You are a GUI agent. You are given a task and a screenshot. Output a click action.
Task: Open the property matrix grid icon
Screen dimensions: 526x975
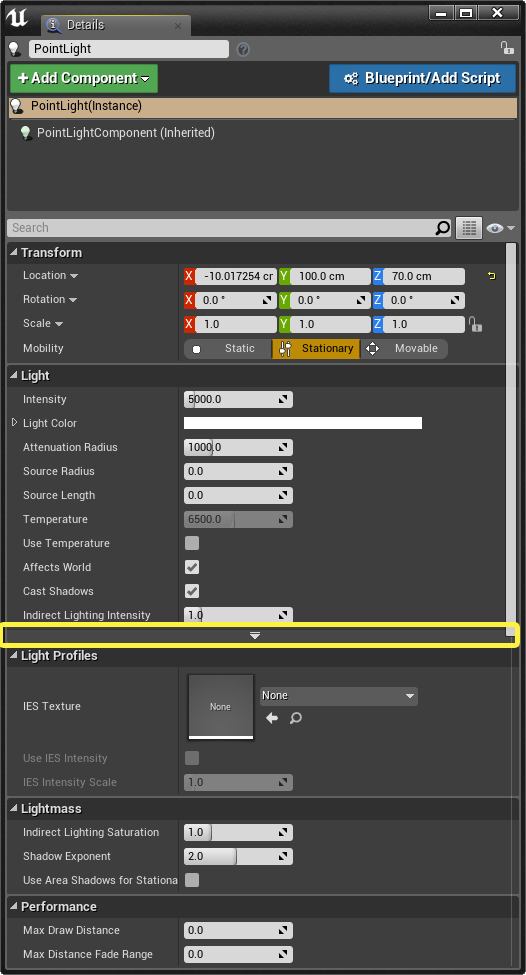(469, 228)
